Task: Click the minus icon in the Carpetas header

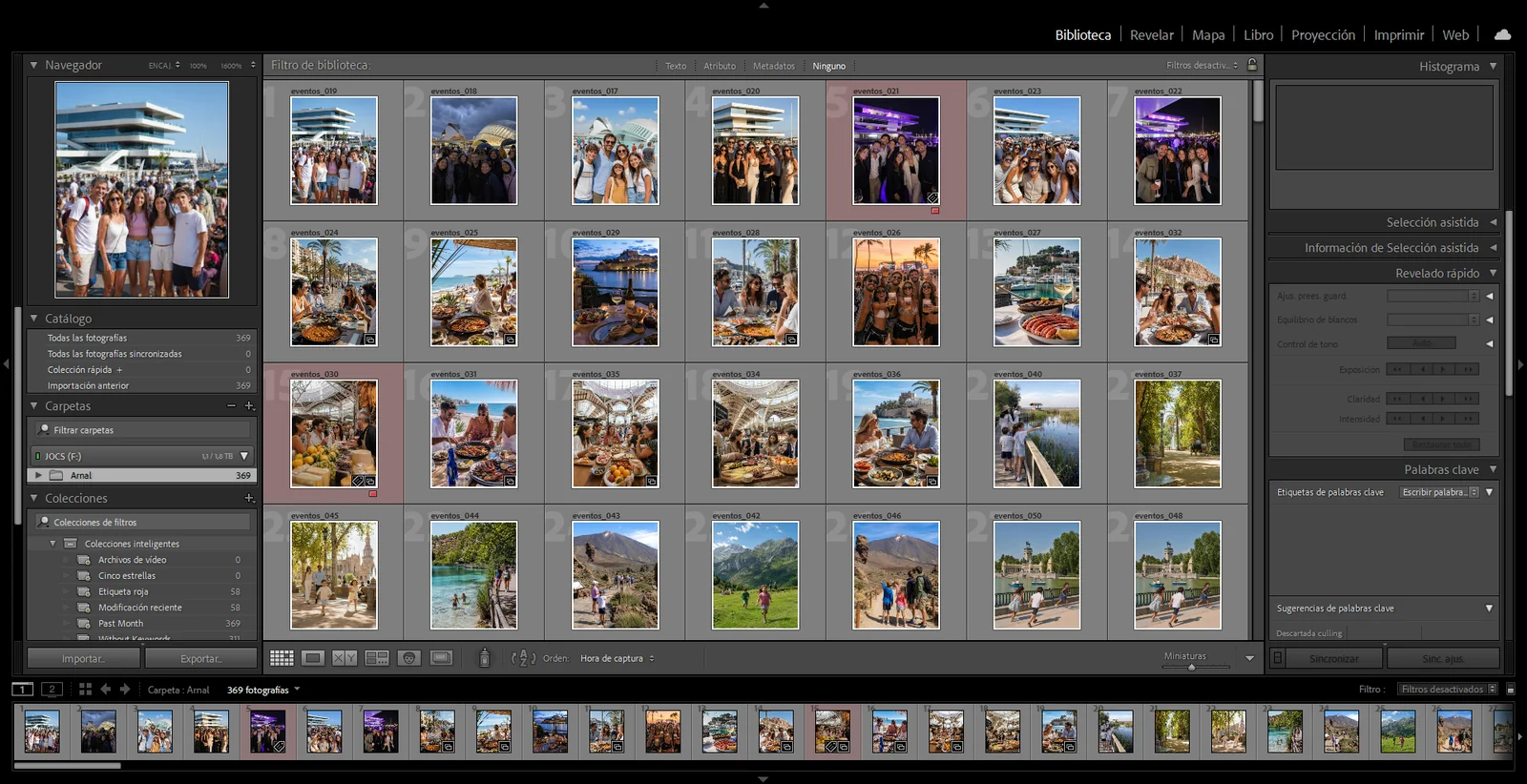Action: pyautogui.click(x=231, y=406)
